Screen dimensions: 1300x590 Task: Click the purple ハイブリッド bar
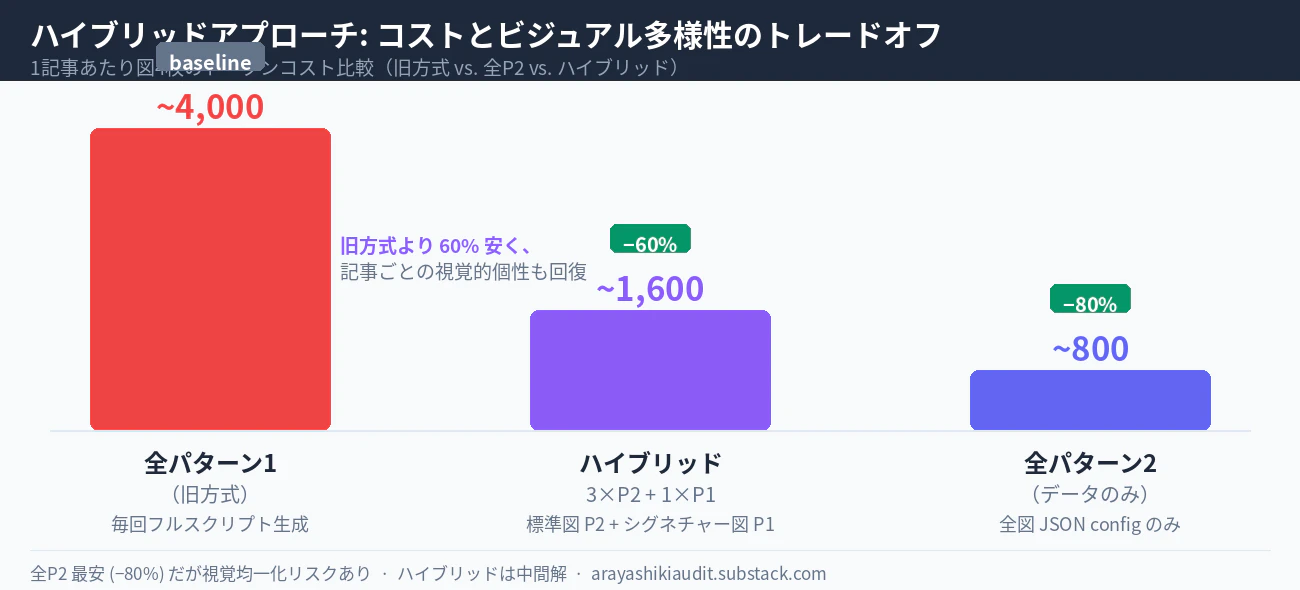[650, 370]
